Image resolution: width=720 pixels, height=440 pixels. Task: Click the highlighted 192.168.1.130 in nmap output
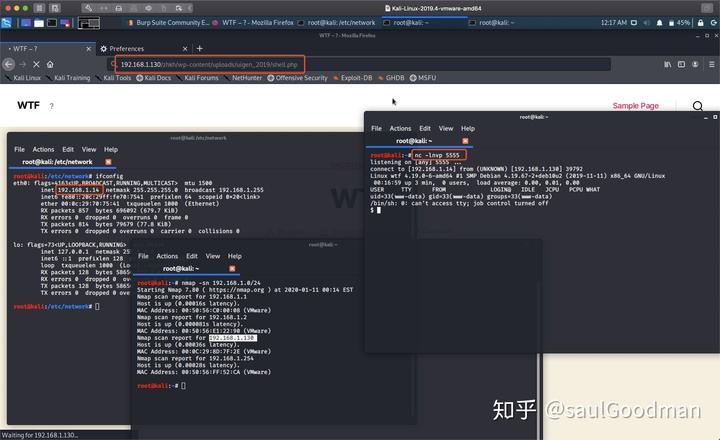[233, 338]
